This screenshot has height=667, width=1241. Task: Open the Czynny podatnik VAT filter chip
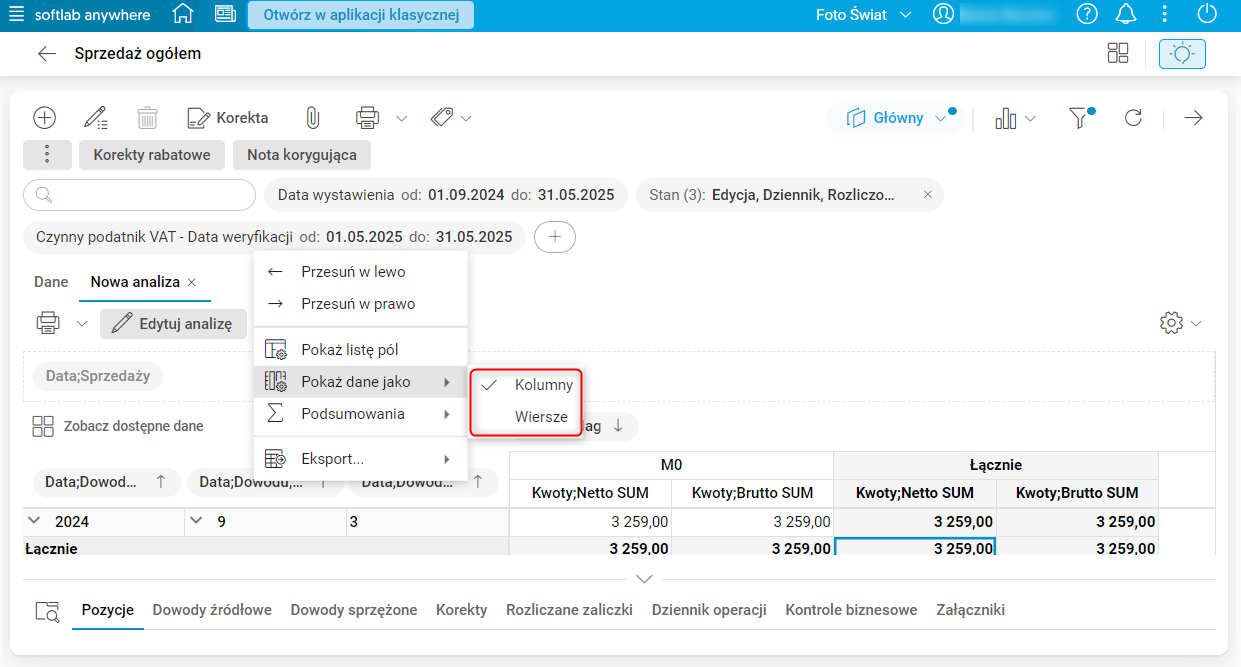[x=274, y=237]
